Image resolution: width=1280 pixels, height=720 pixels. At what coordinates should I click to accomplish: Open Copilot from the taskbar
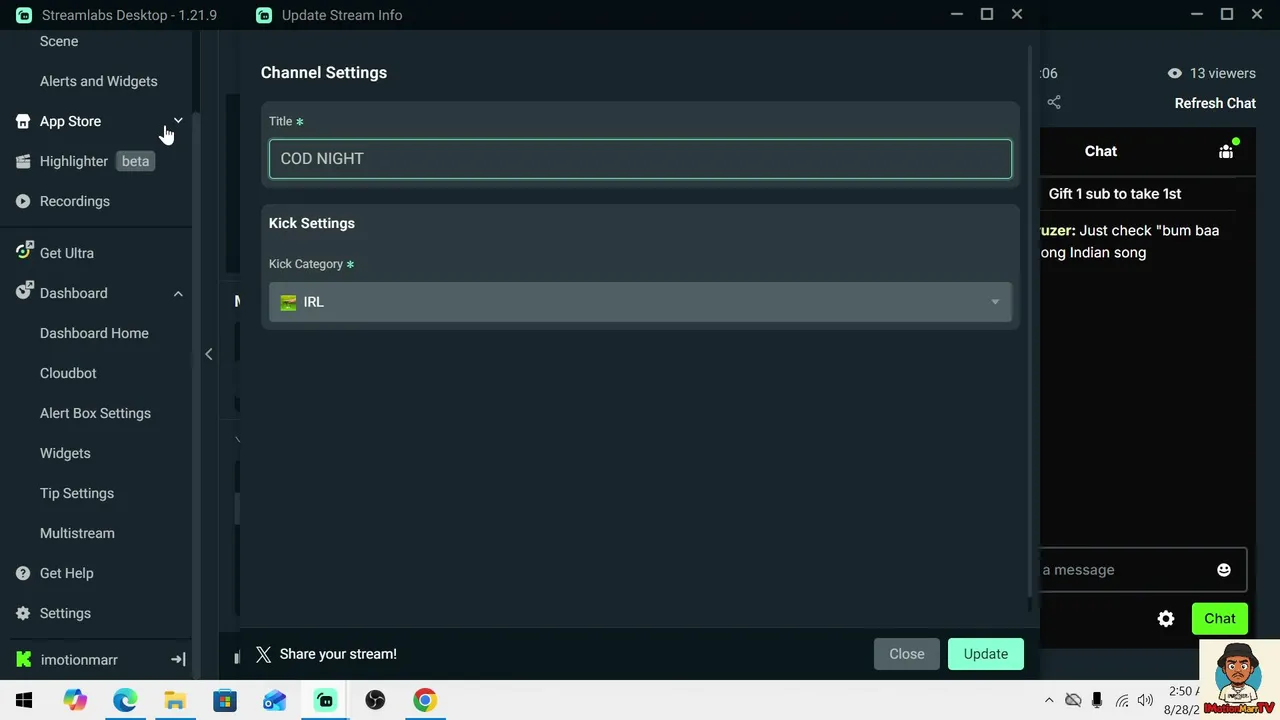(75, 700)
